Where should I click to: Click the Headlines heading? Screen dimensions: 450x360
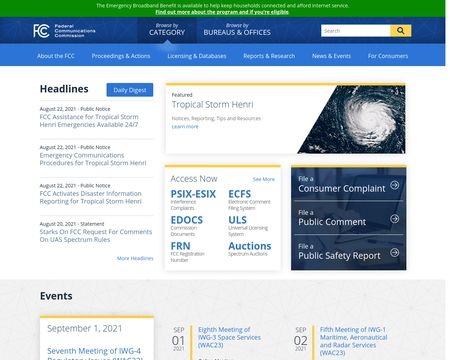(x=64, y=89)
